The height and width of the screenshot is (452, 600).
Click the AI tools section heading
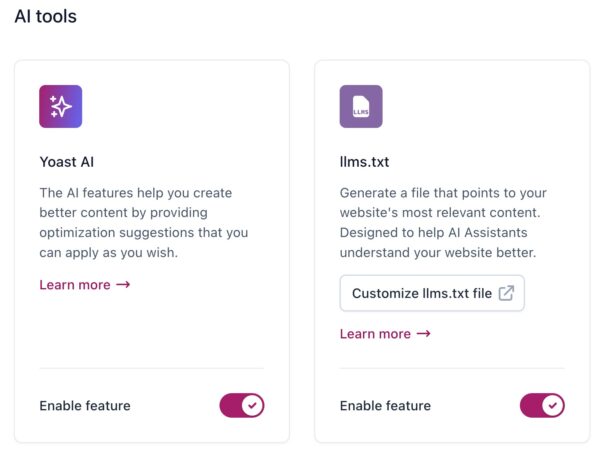[45, 17]
